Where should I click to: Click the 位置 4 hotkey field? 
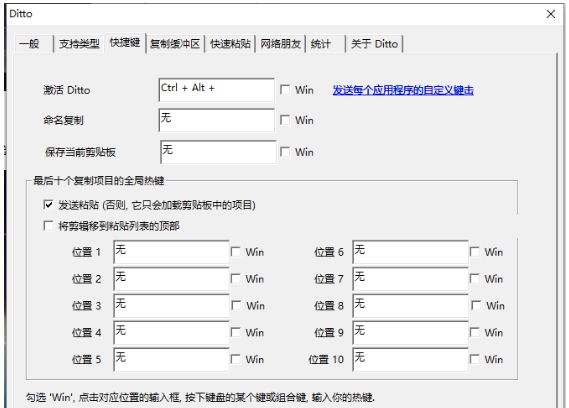[x=171, y=332]
